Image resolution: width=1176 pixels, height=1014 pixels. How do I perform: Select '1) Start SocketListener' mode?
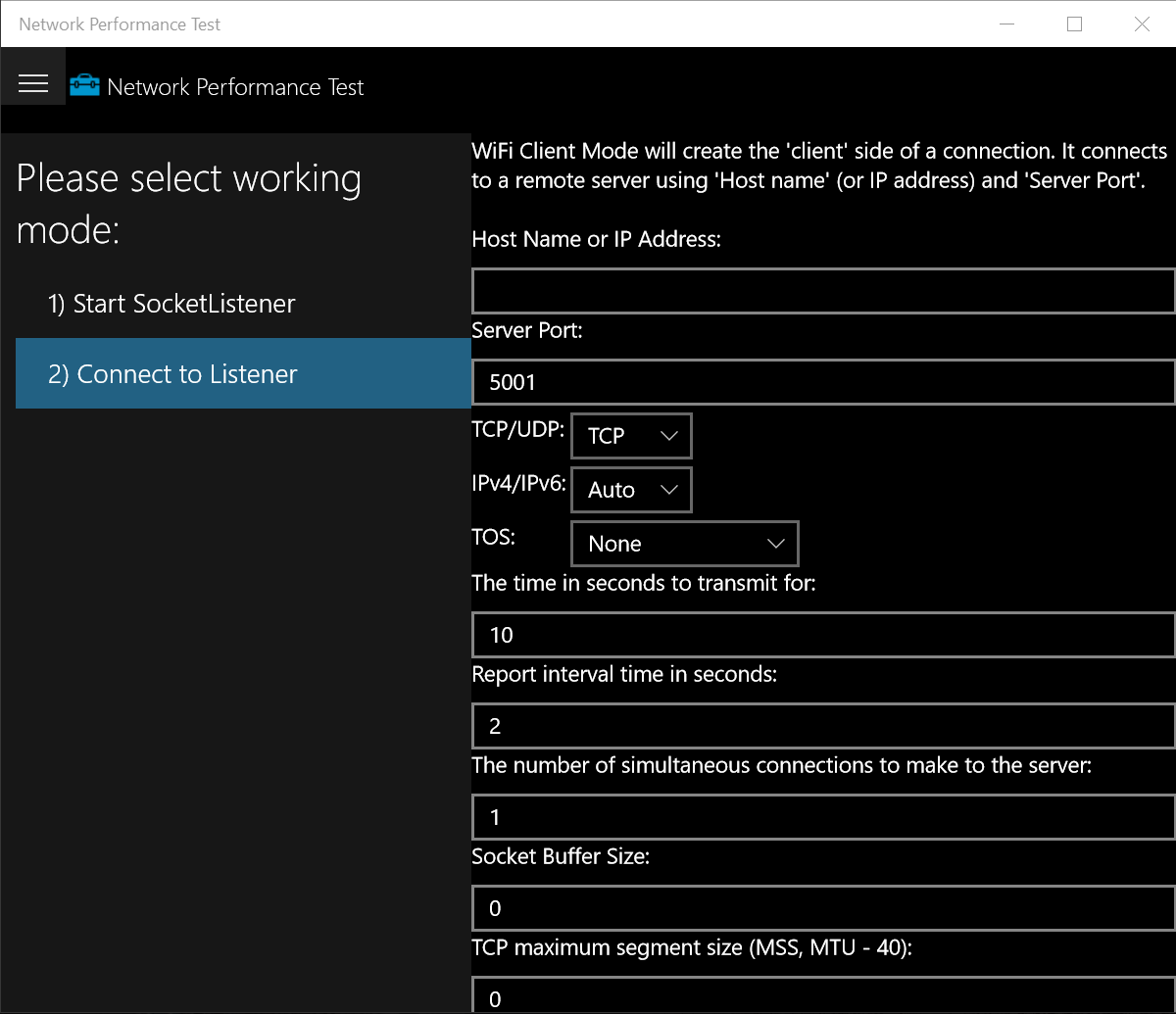pyautogui.click(x=171, y=304)
